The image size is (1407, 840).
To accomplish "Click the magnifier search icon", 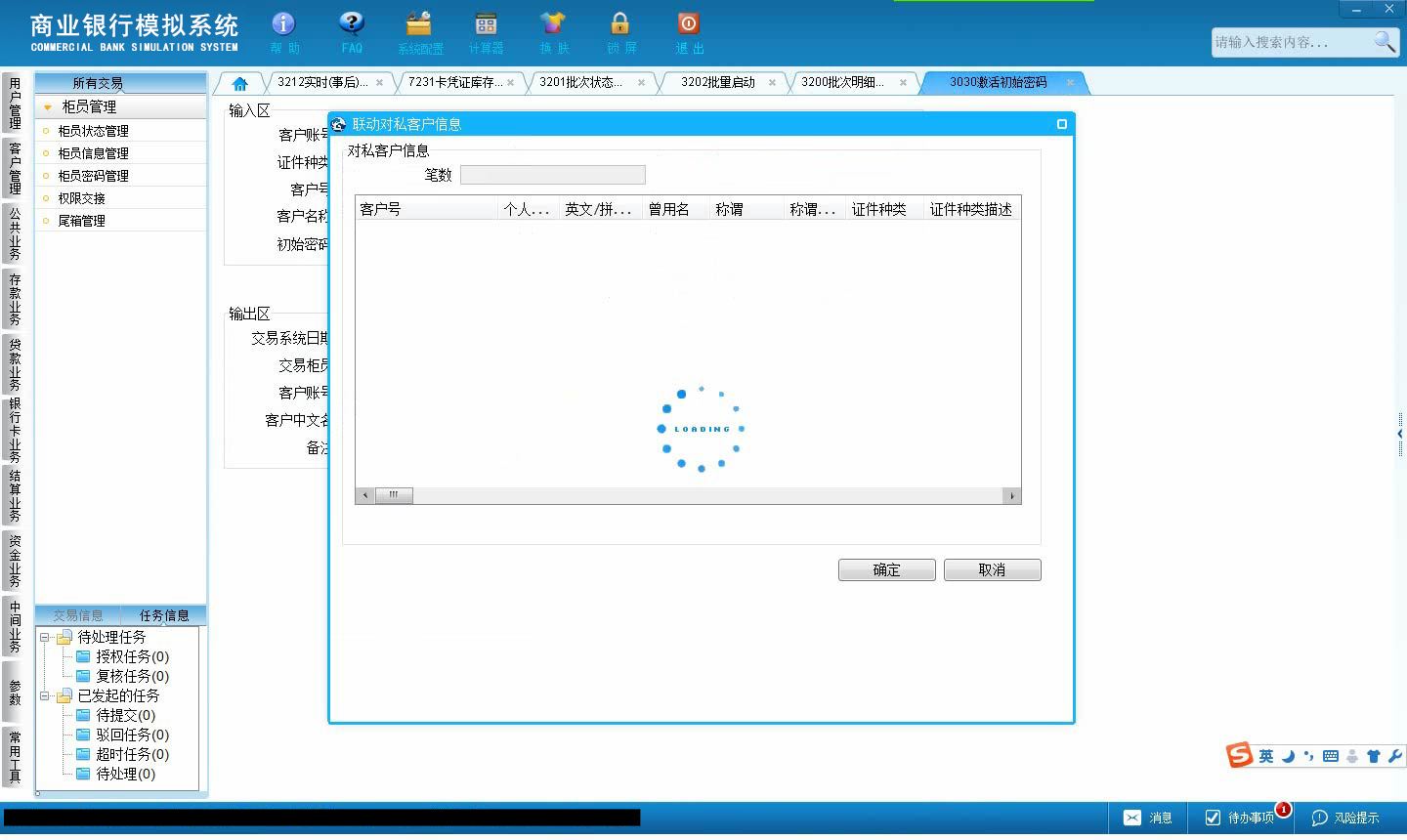I will [1385, 41].
